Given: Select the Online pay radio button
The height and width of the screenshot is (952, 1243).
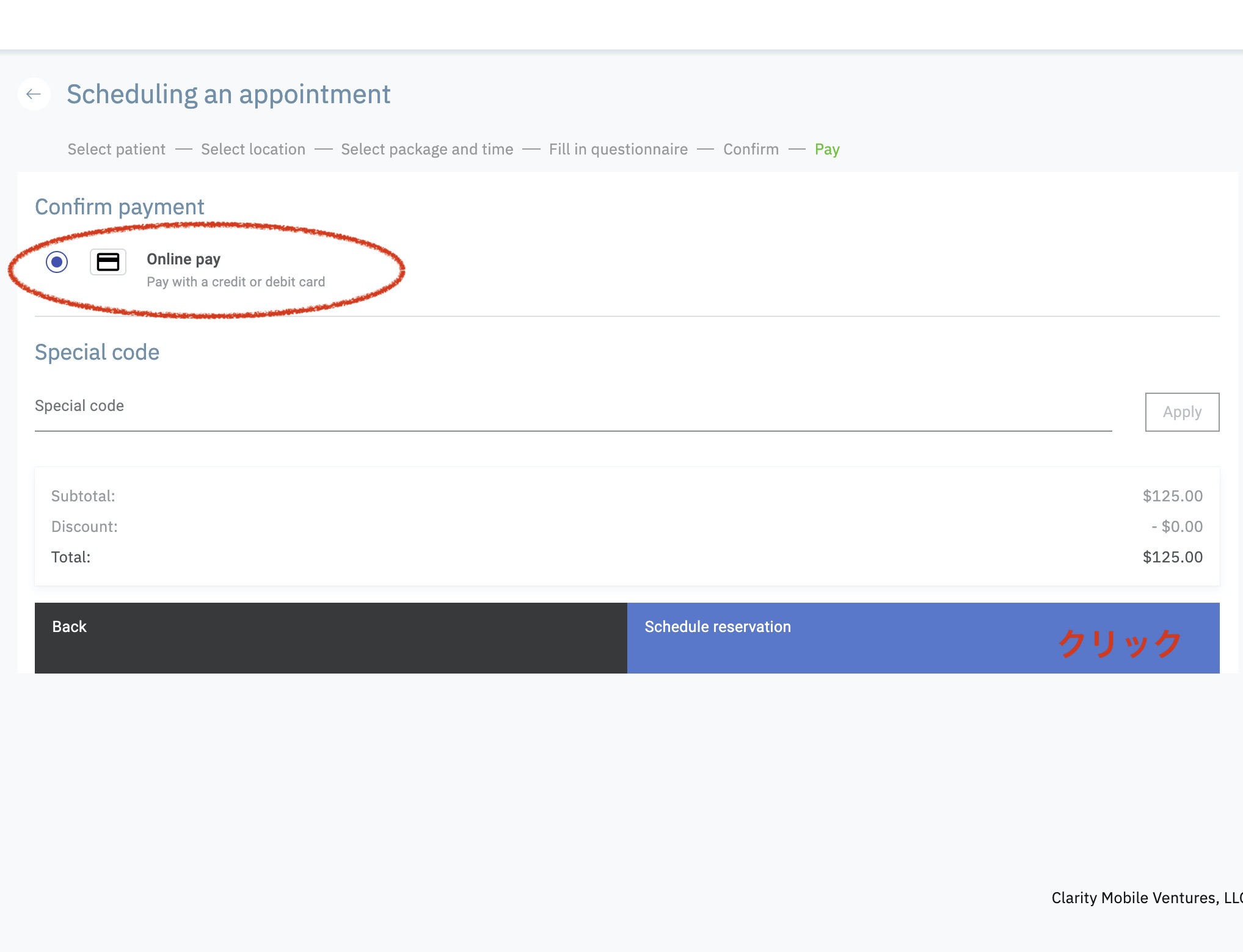Looking at the screenshot, I should [x=57, y=262].
